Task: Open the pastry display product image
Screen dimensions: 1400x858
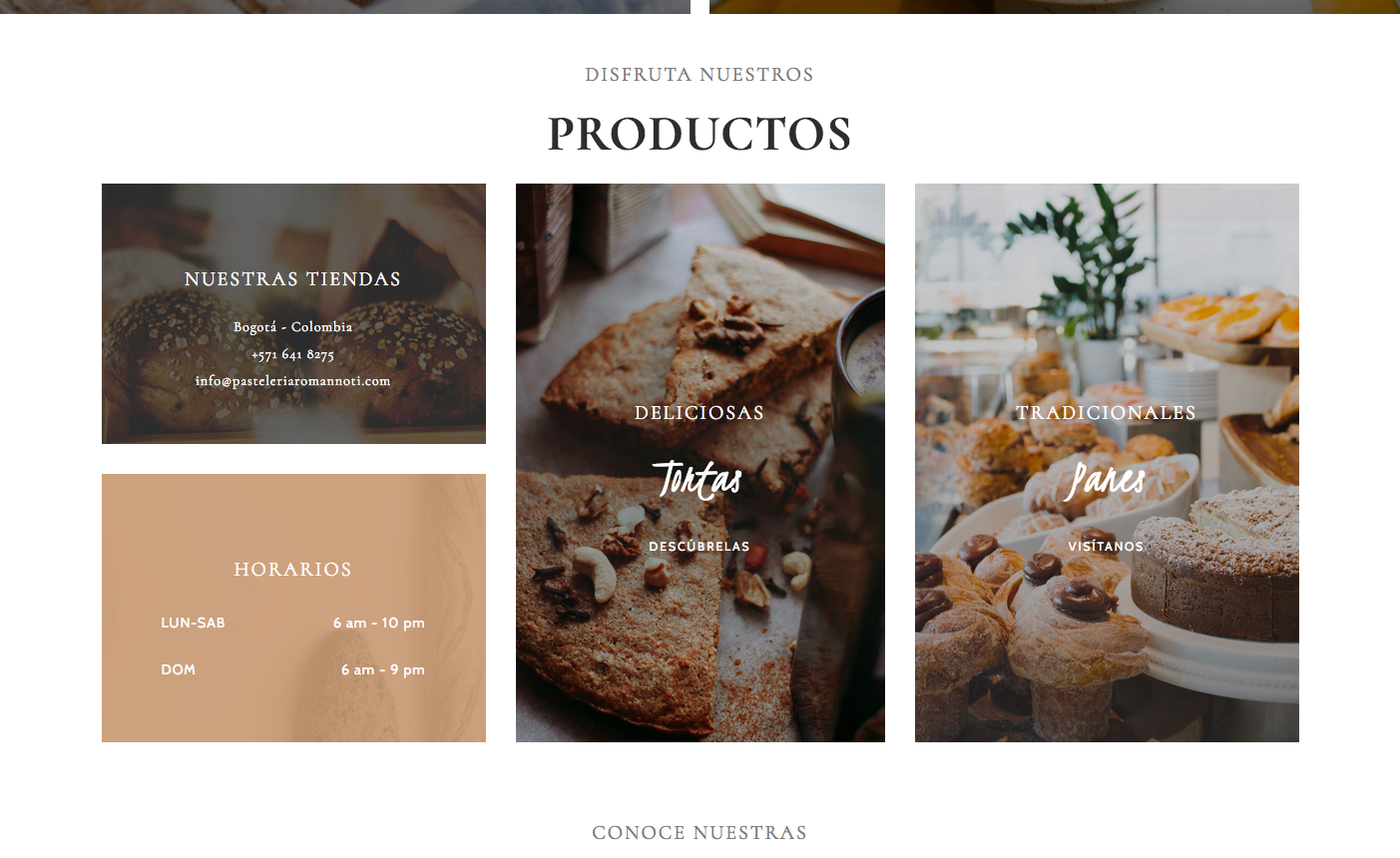Action: (x=1107, y=463)
